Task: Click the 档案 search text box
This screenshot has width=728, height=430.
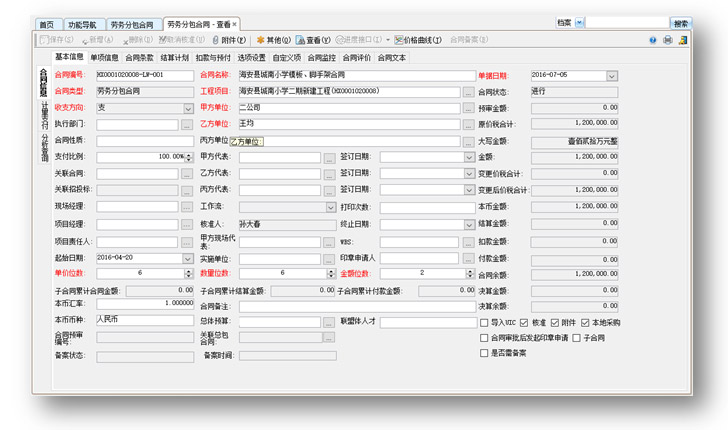Action: (x=627, y=23)
